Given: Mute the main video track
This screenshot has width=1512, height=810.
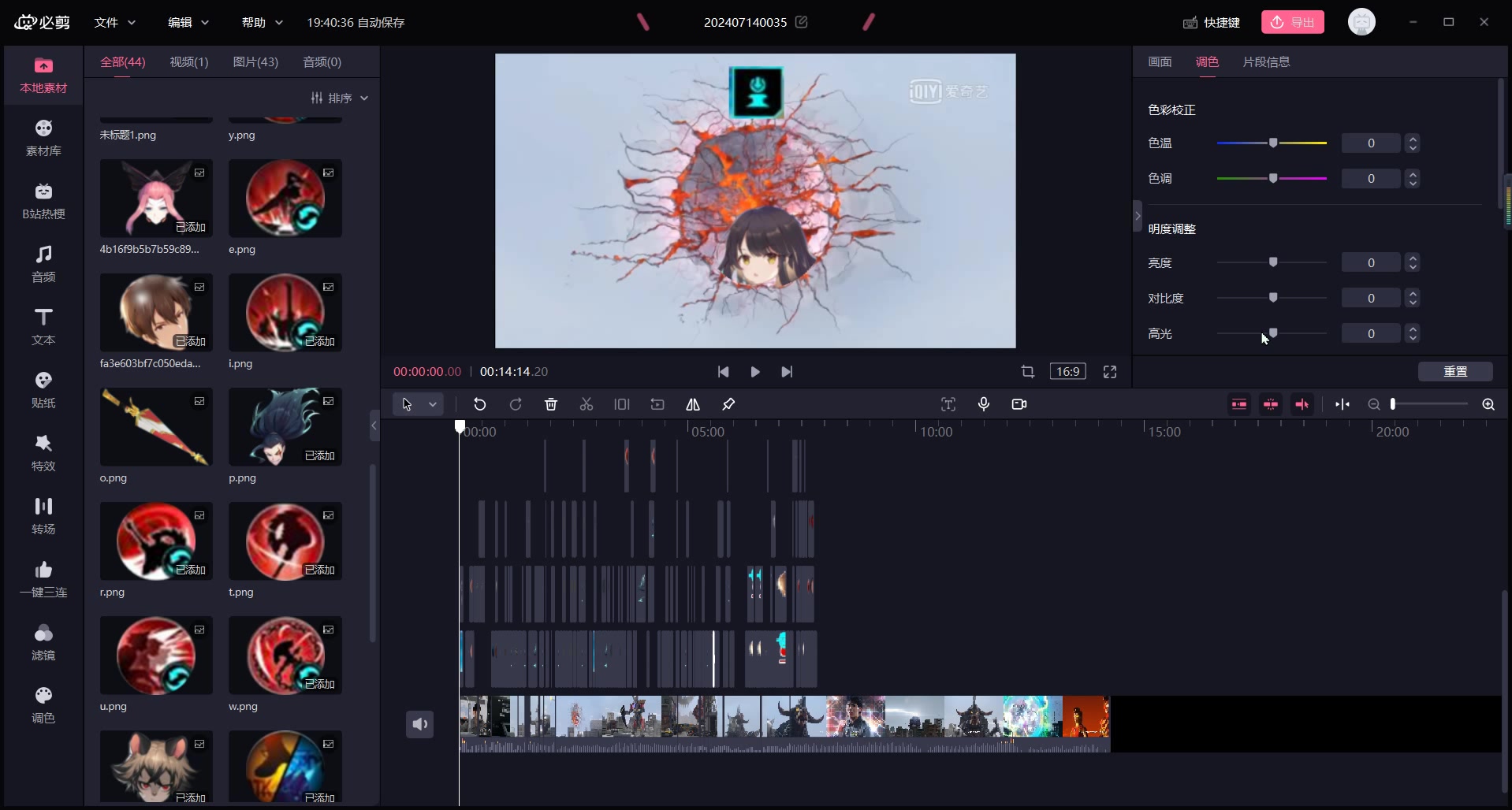Looking at the screenshot, I should point(420,724).
